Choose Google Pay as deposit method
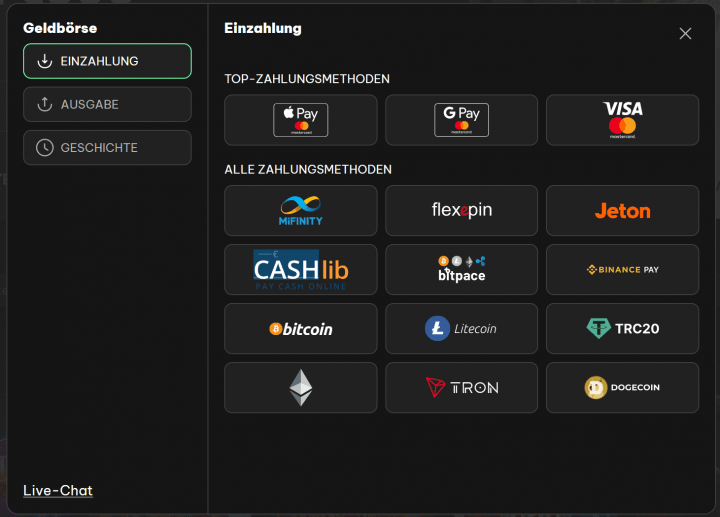This screenshot has height=517, width=720. [x=461, y=120]
